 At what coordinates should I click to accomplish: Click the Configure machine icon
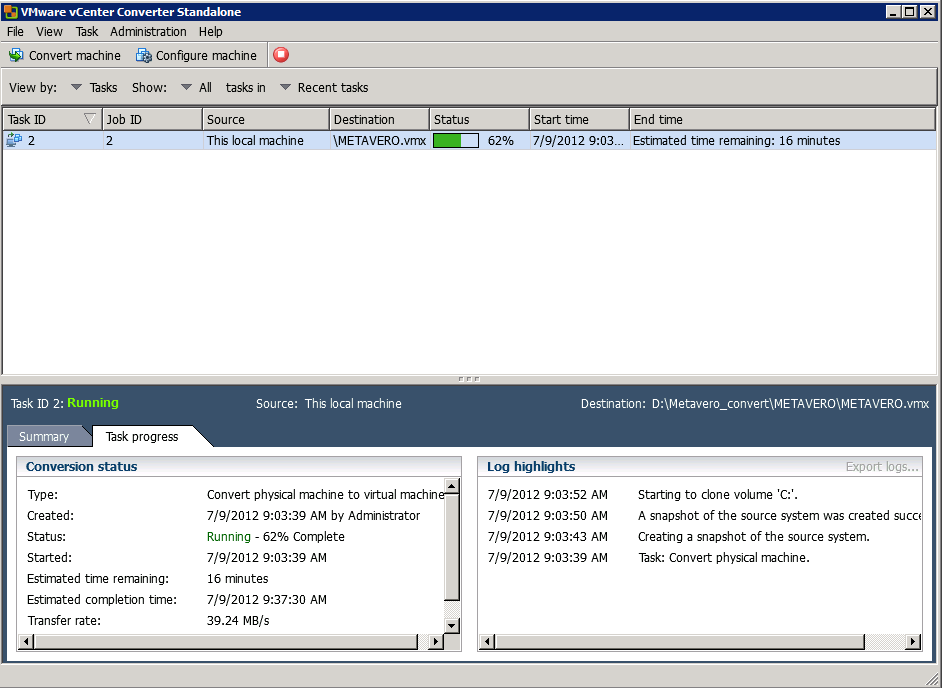(x=144, y=55)
